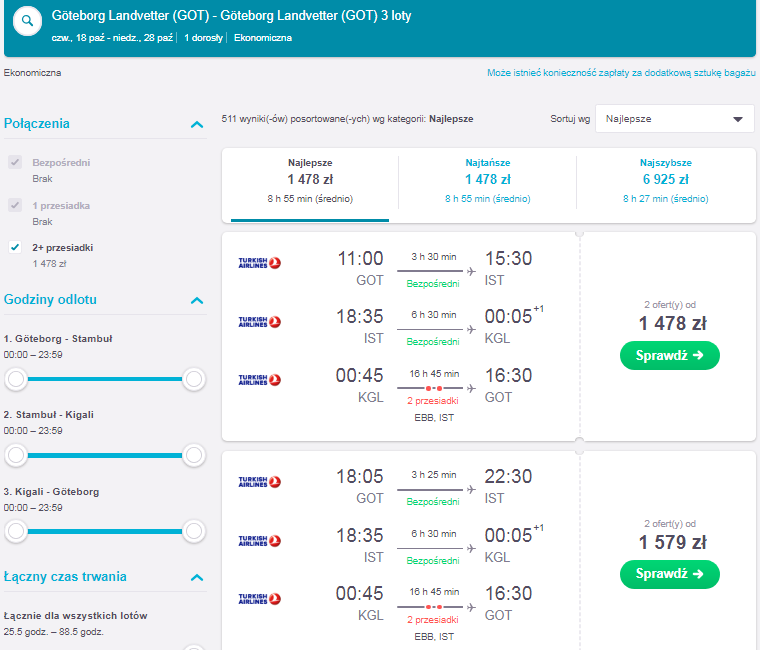
Task: Click Turkish Airlines logo of 18:05 GOT flight
Action: tap(259, 481)
